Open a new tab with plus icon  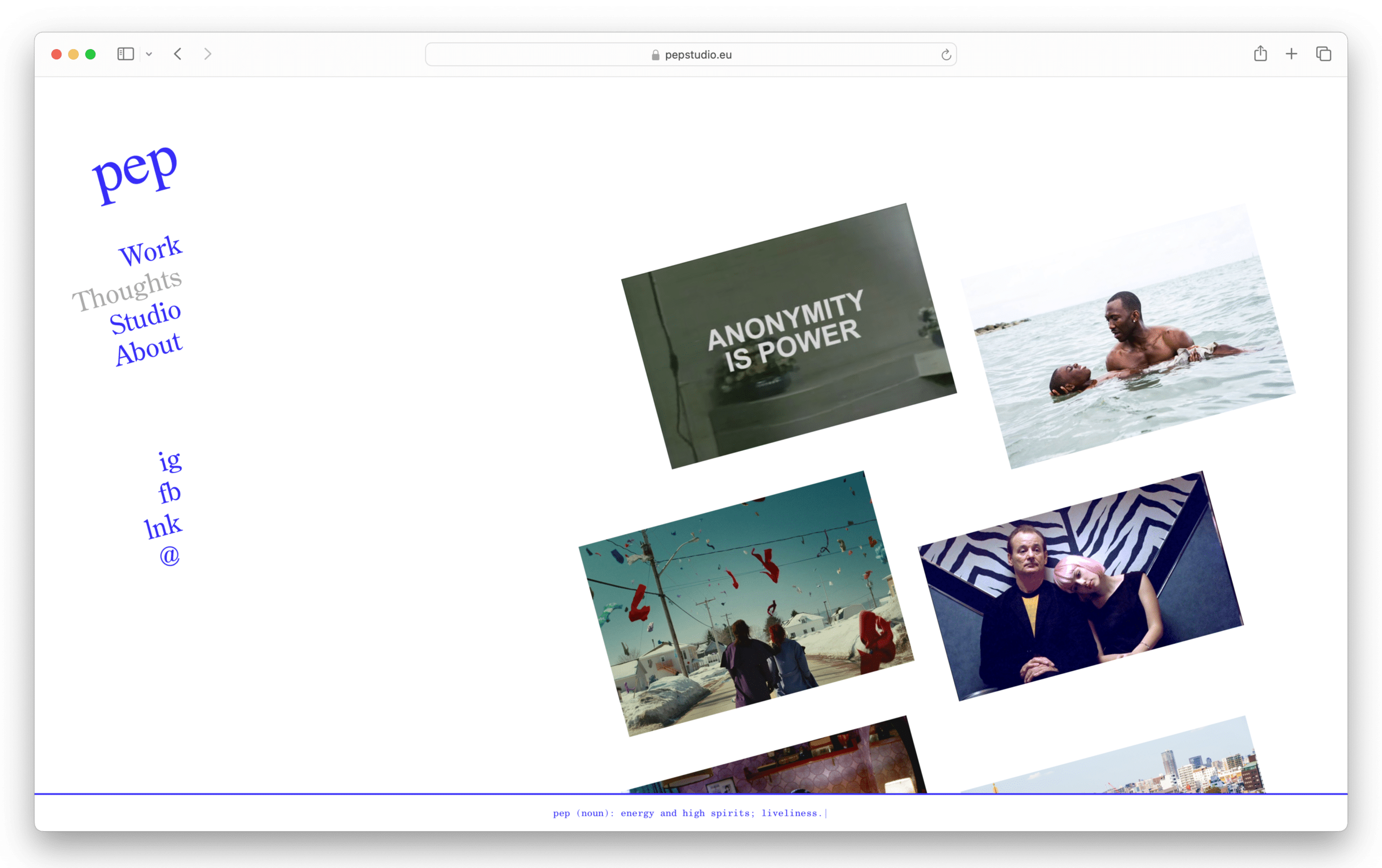click(1291, 54)
